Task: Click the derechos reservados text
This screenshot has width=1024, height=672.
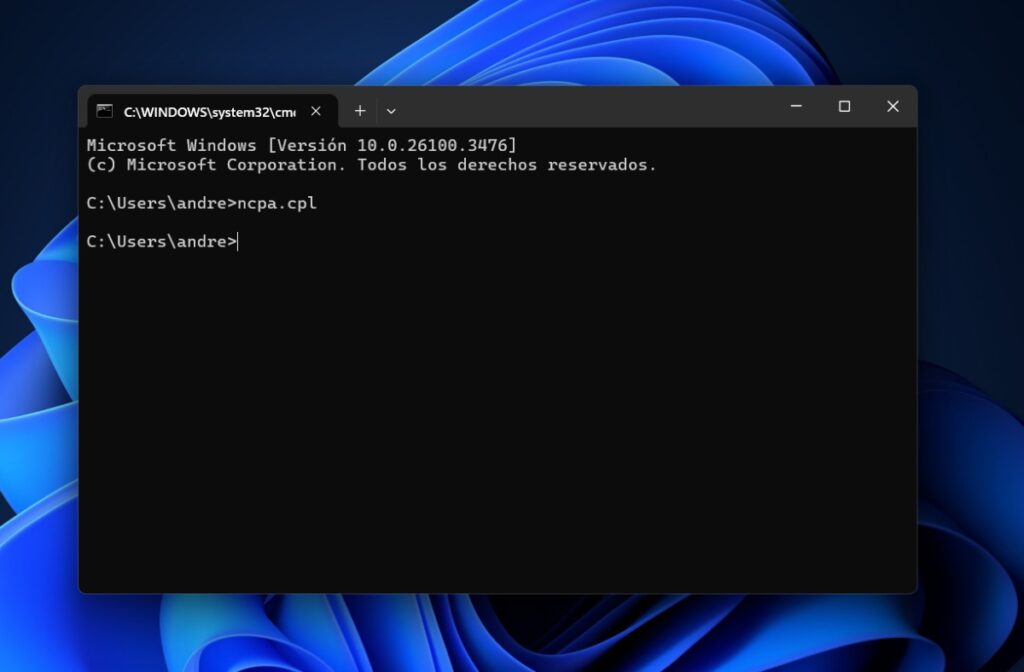Action: click(x=590, y=164)
